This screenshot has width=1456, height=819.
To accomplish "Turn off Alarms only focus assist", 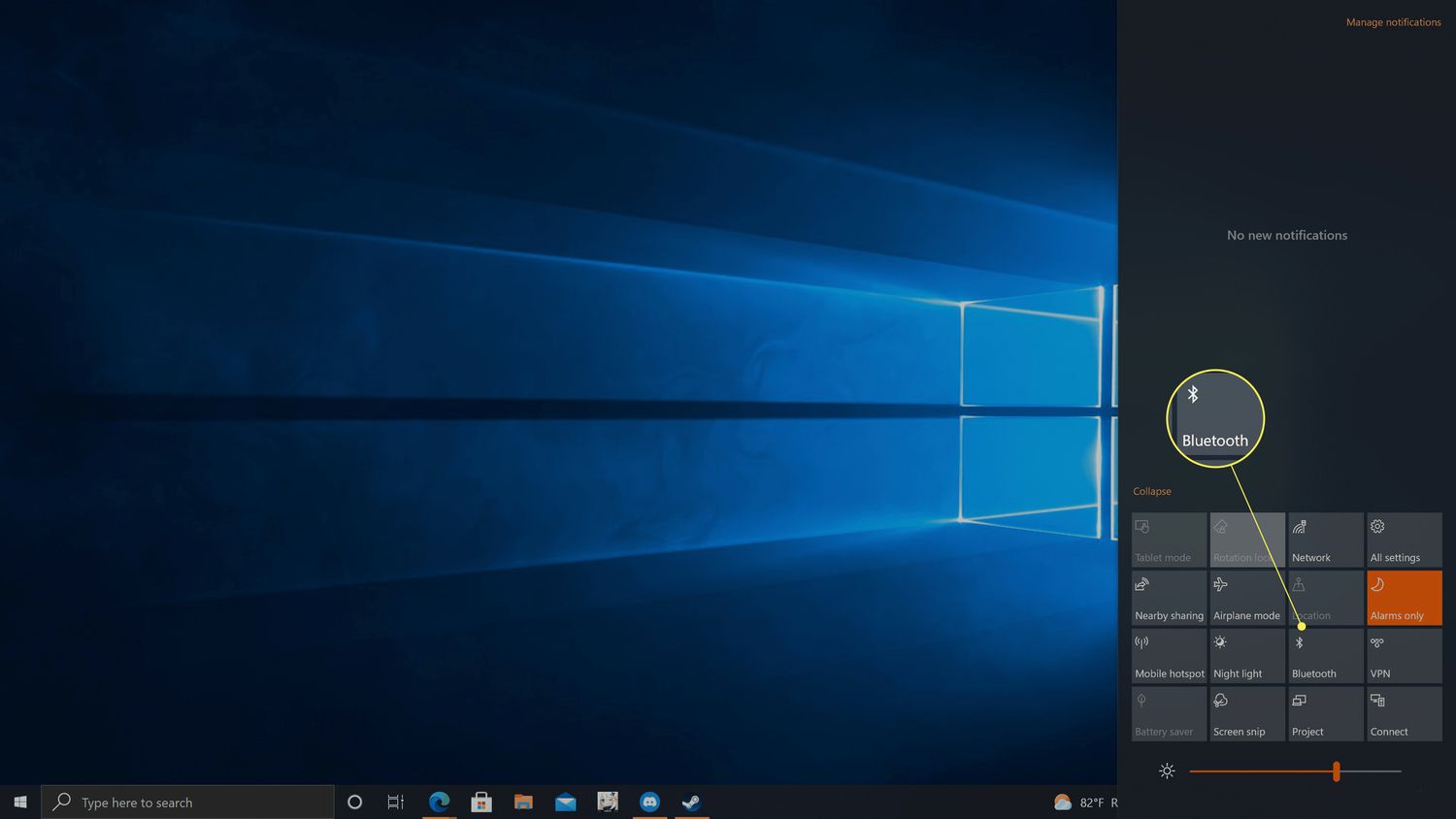I will point(1404,599).
